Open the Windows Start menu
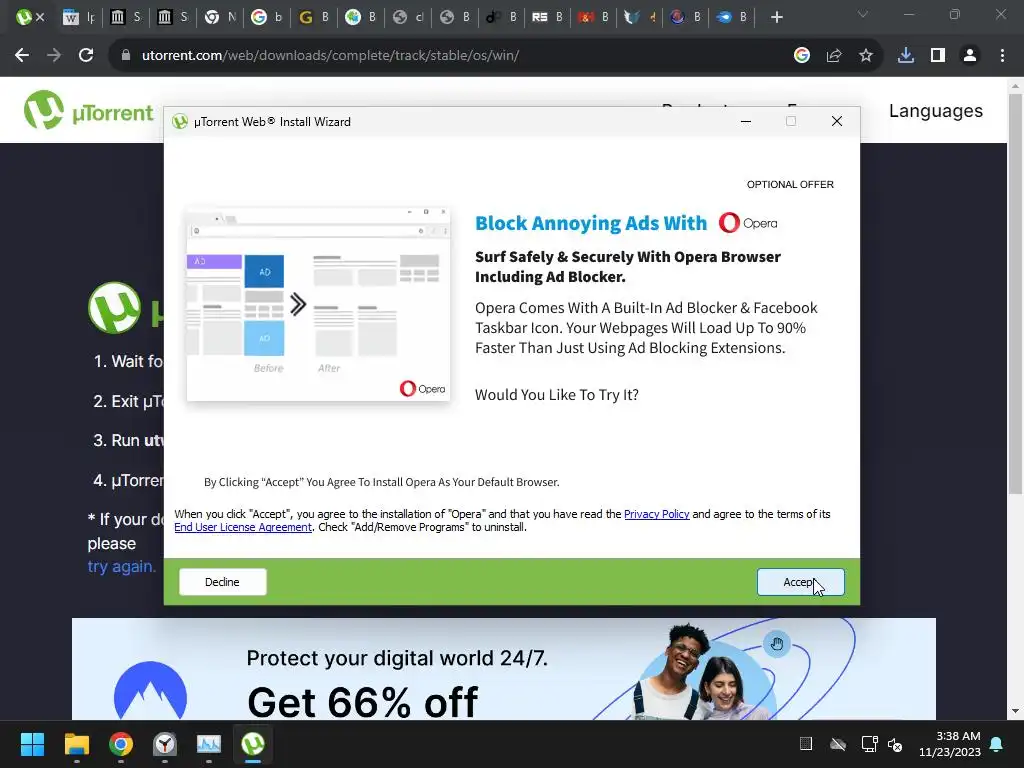The image size is (1024, 768). tap(32, 744)
